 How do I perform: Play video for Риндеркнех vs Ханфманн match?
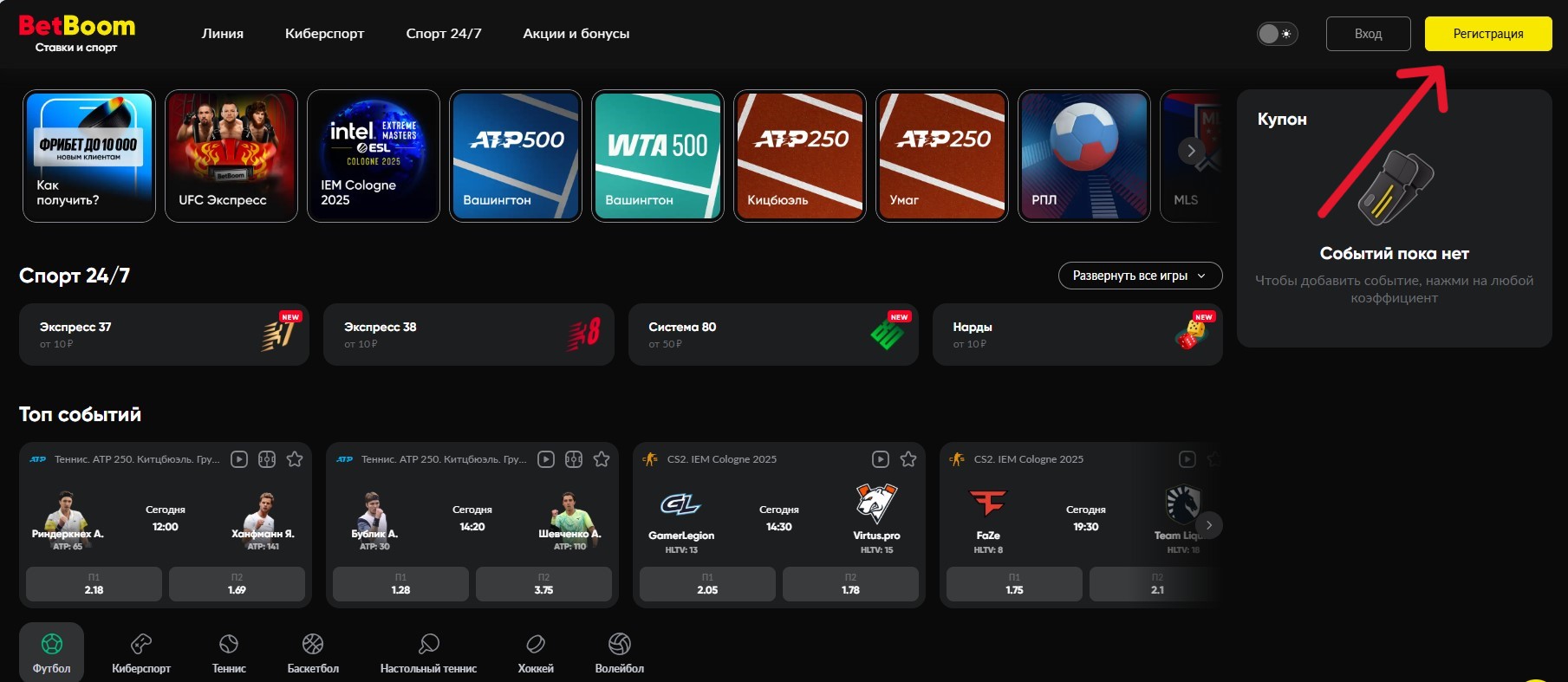(239, 459)
